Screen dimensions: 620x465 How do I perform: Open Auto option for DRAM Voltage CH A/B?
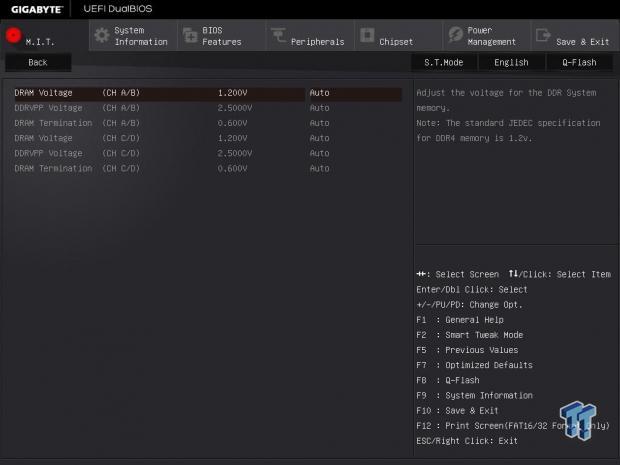[x=319, y=93]
